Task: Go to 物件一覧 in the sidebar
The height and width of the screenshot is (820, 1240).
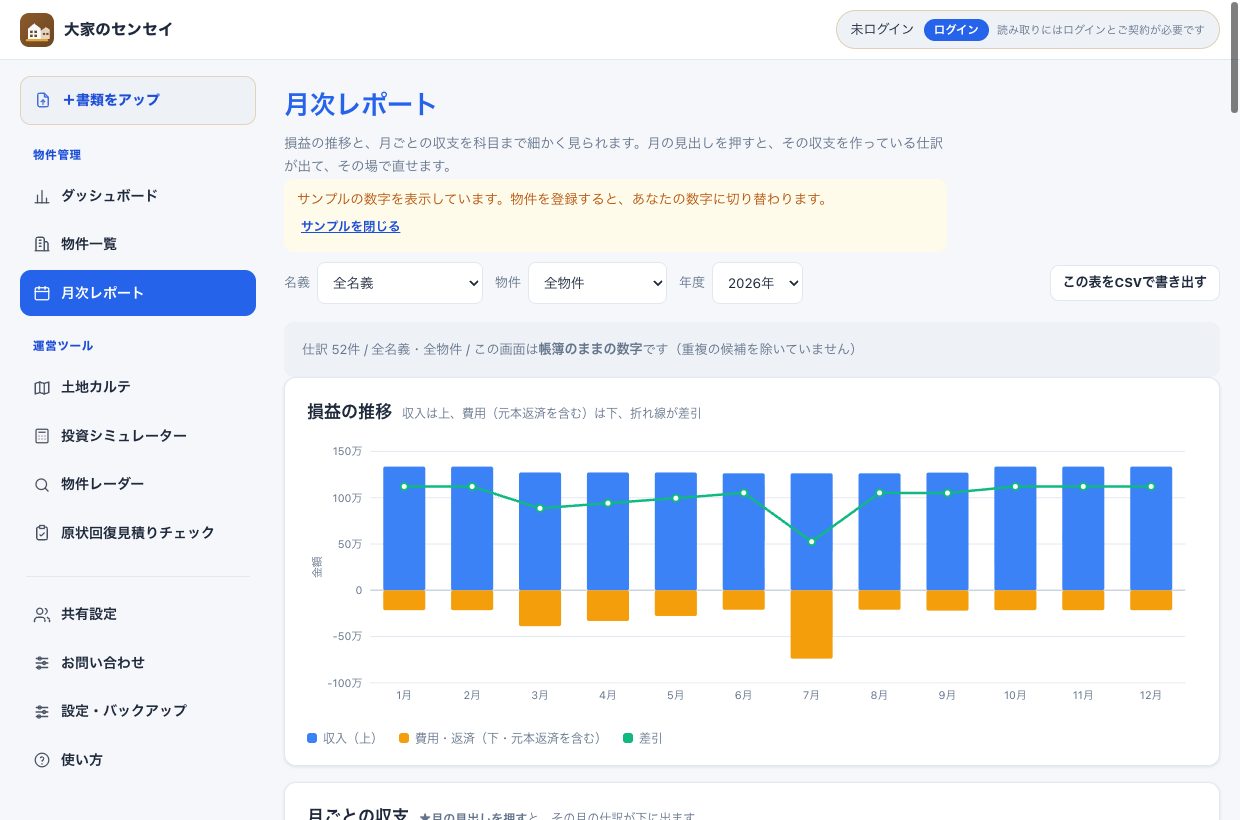Action: tap(138, 244)
